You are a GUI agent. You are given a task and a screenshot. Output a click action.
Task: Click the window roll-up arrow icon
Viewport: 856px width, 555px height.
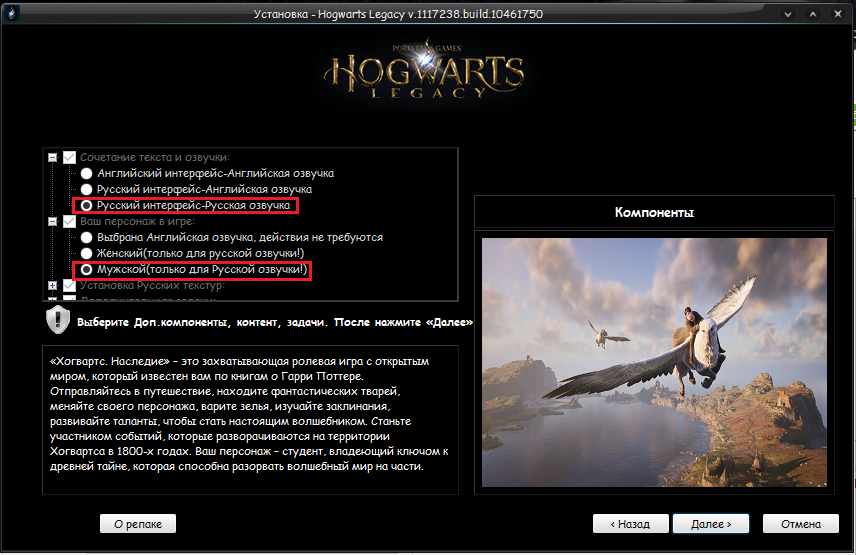pyautogui.click(x=813, y=14)
